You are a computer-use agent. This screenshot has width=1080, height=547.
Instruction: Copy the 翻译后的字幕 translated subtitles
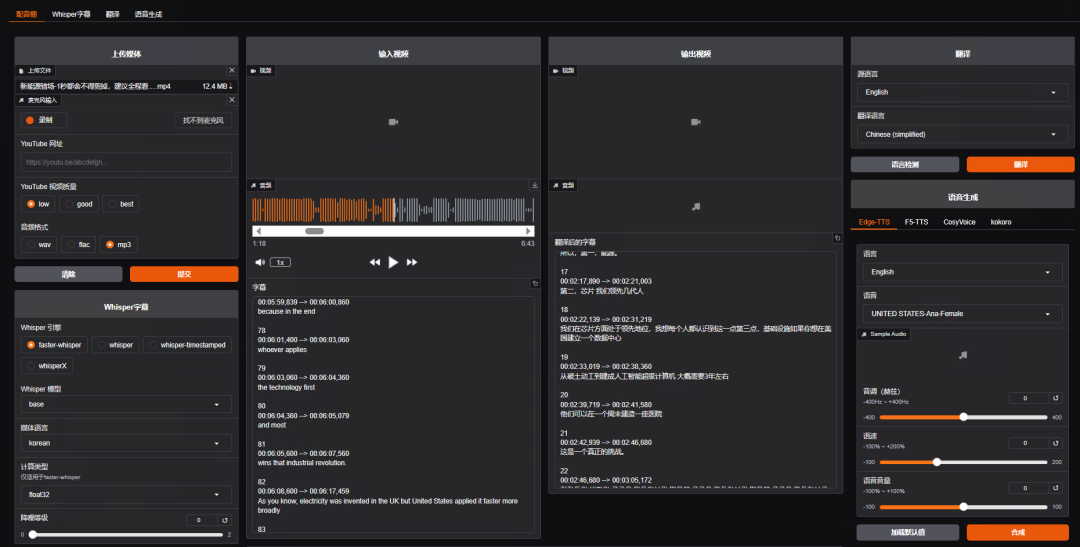837,238
